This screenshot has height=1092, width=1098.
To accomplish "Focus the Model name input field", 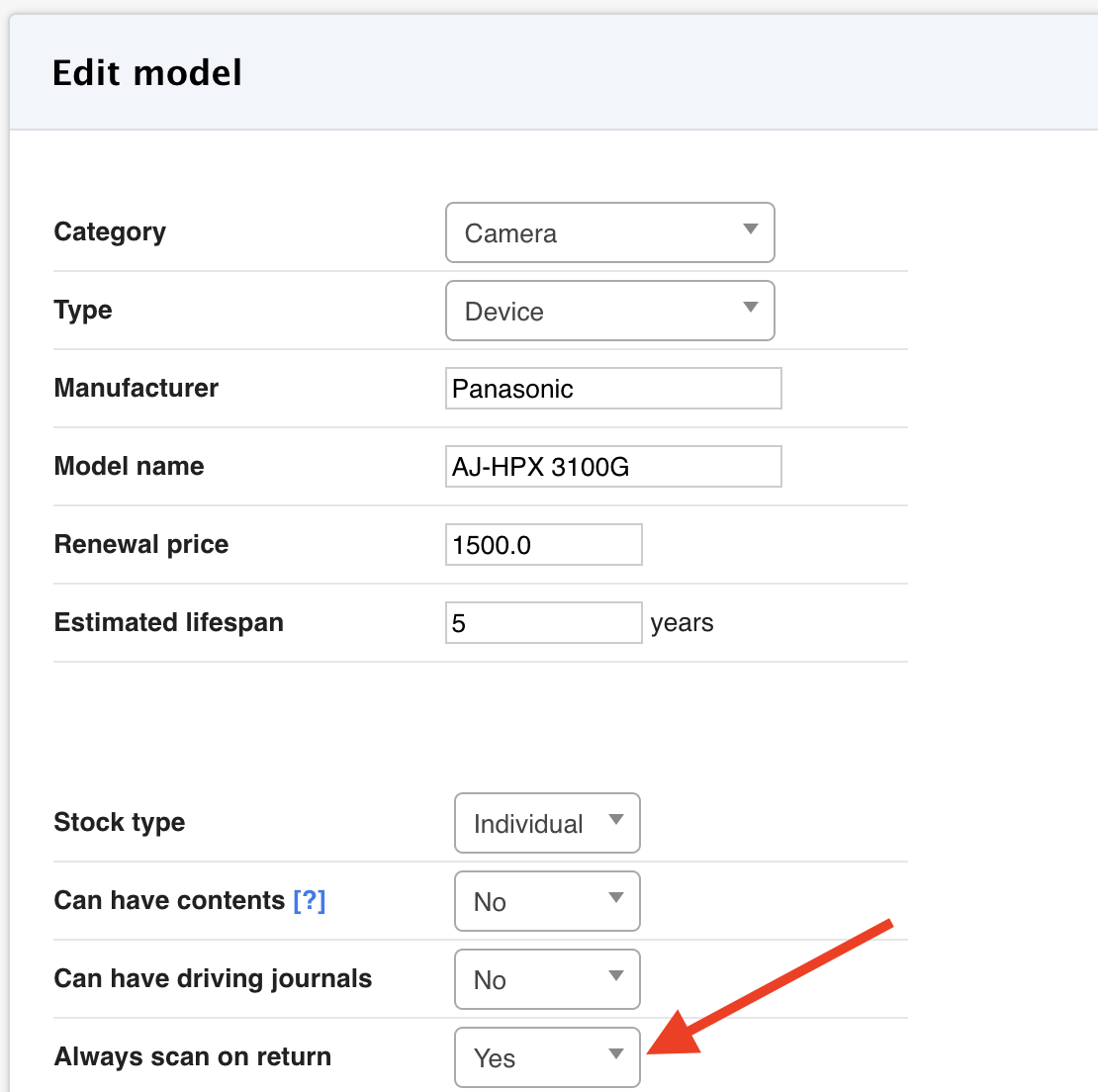I will 613,467.
